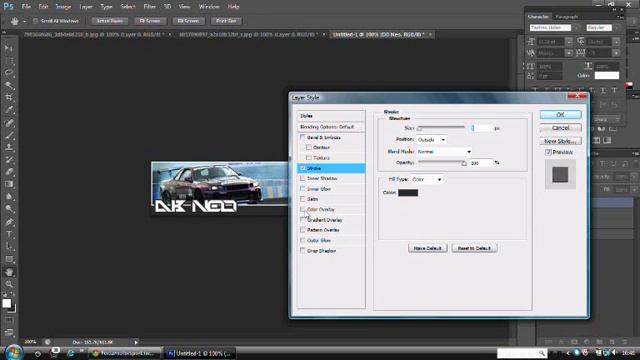Uncheck the Stroke style checkbox

[302, 168]
